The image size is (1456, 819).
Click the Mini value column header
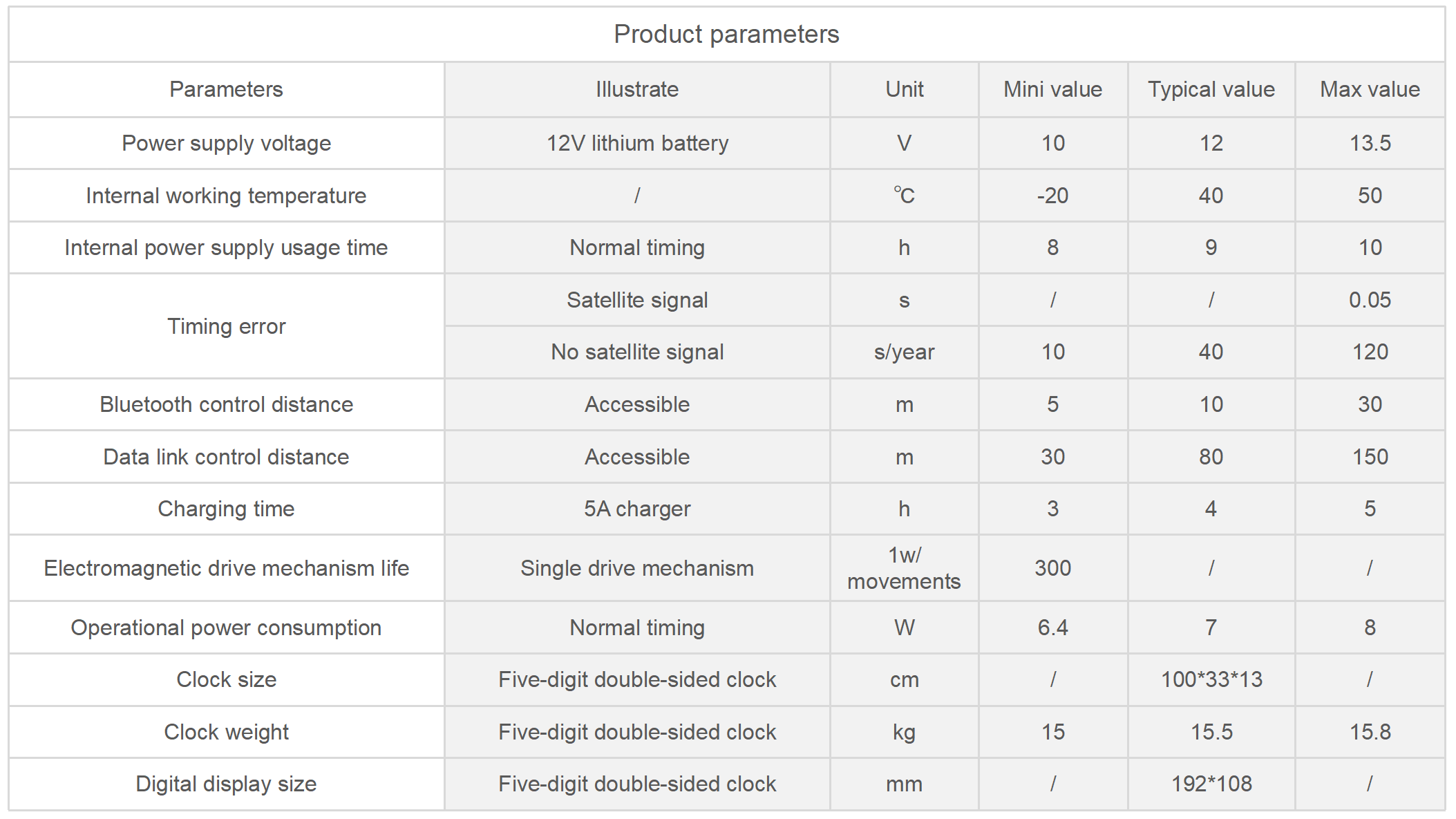coord(1053,89)
